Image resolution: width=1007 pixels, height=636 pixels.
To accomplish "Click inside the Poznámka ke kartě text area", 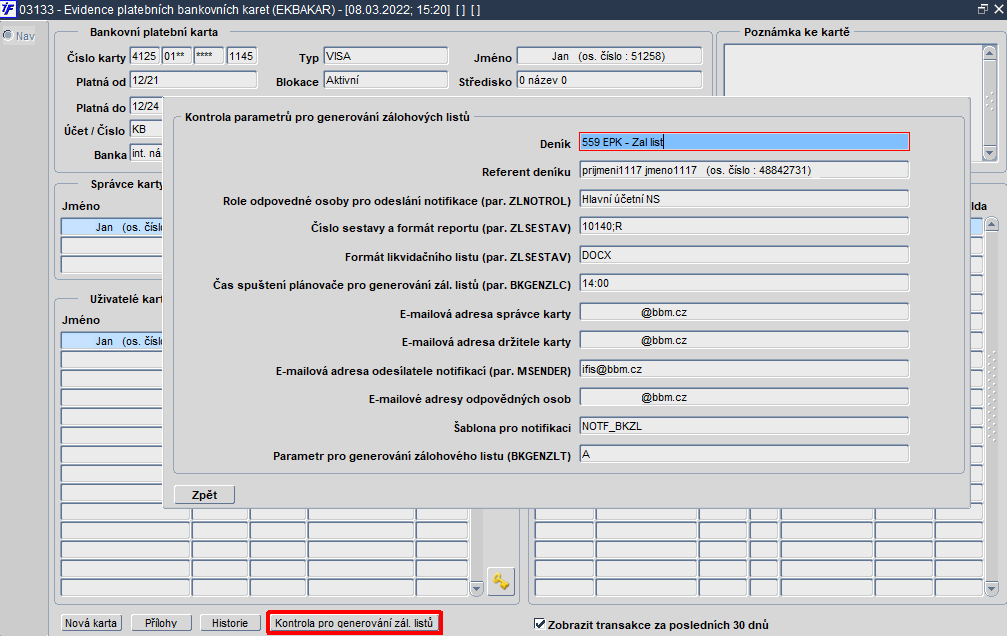I will click(853, 71).
